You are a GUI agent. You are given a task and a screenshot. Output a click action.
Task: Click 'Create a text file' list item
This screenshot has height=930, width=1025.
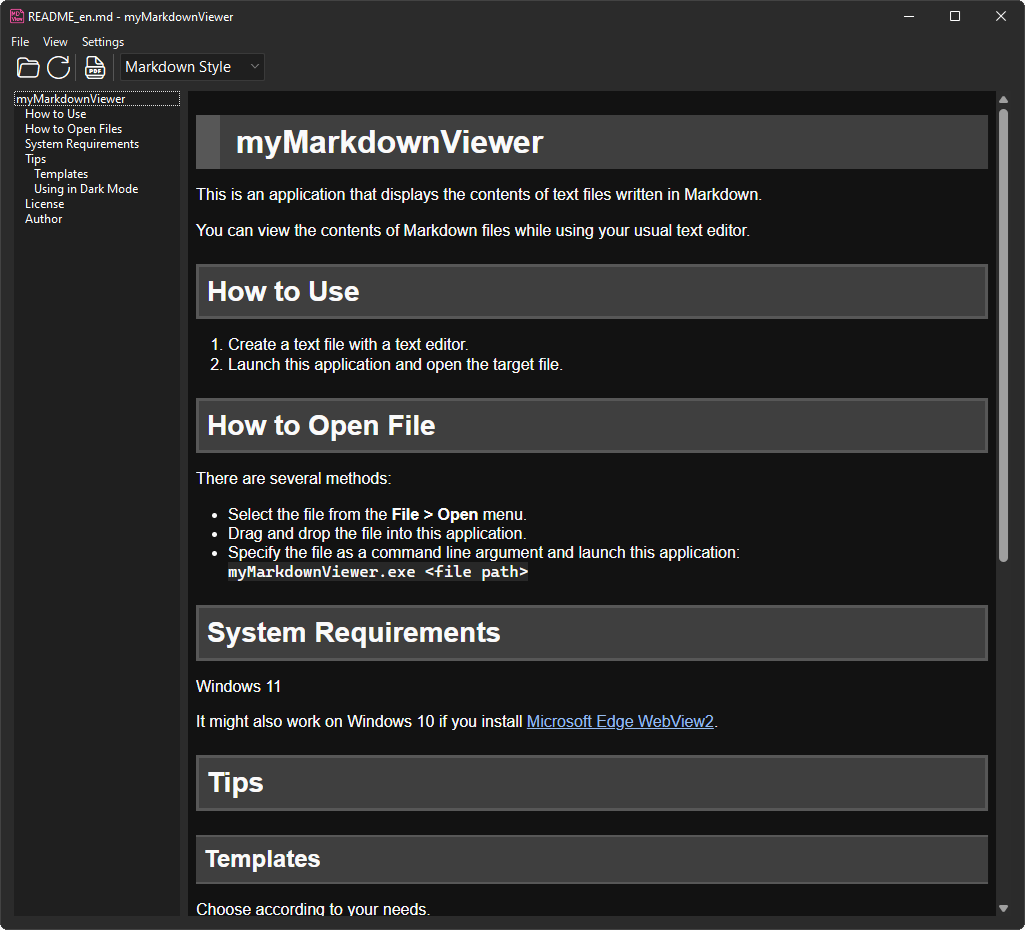click(348, 344)
